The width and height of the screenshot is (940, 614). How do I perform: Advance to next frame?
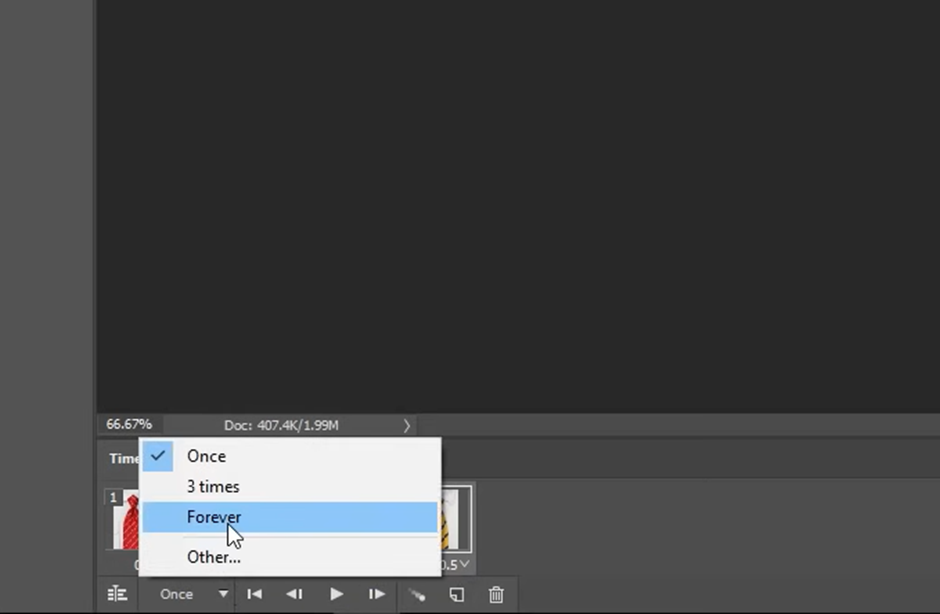376,594
